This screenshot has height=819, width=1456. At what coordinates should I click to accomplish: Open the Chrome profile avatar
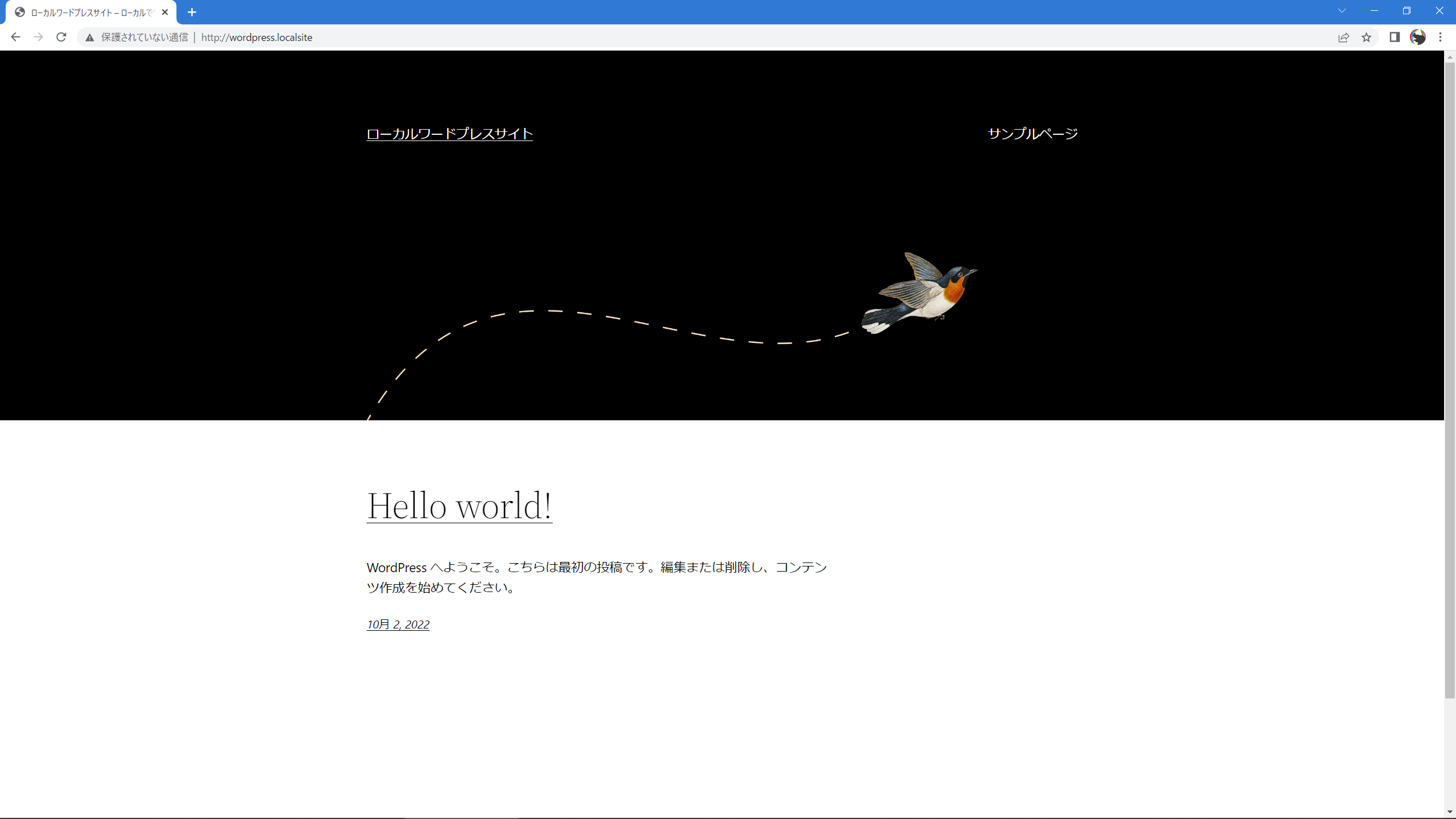pyautogui.click(x=1417, y=37)
